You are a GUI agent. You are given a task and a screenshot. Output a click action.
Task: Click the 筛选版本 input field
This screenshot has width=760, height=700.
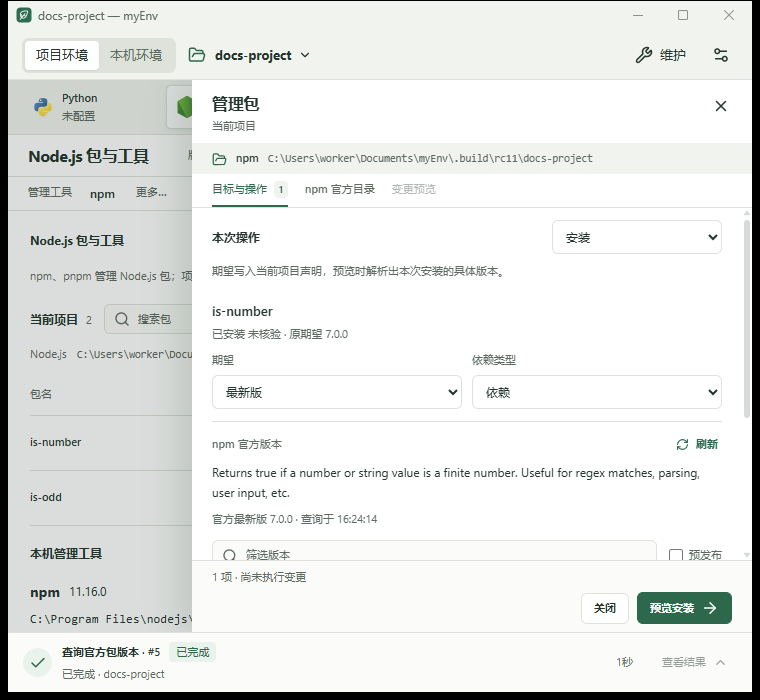(434, 552)
